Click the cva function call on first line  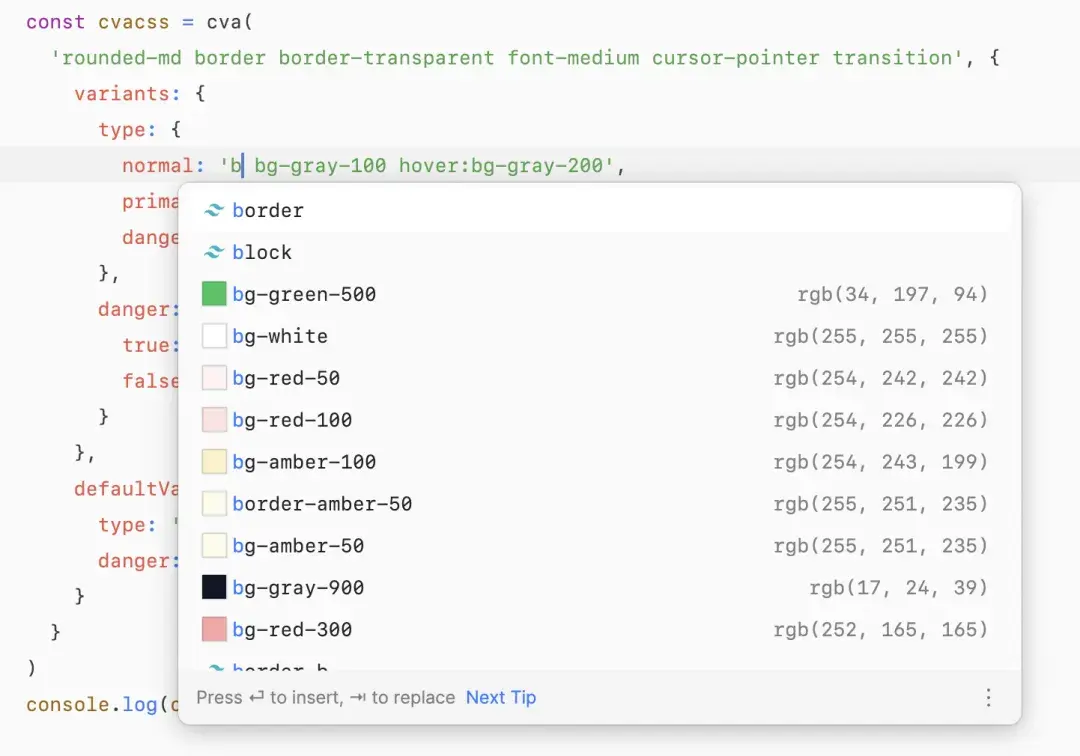tap(225, 22)
